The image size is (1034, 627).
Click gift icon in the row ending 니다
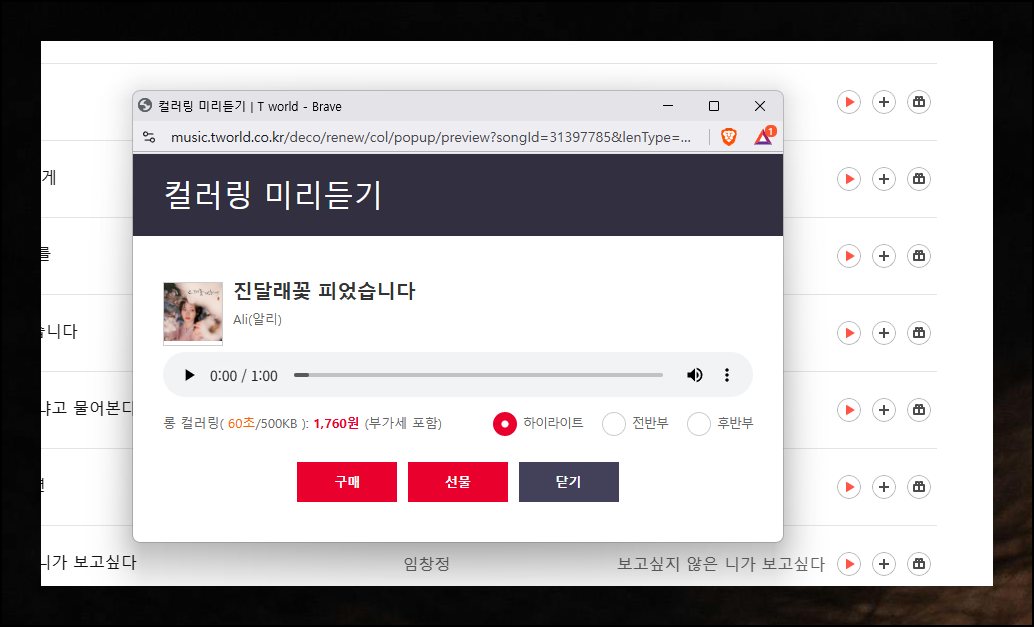919,333
